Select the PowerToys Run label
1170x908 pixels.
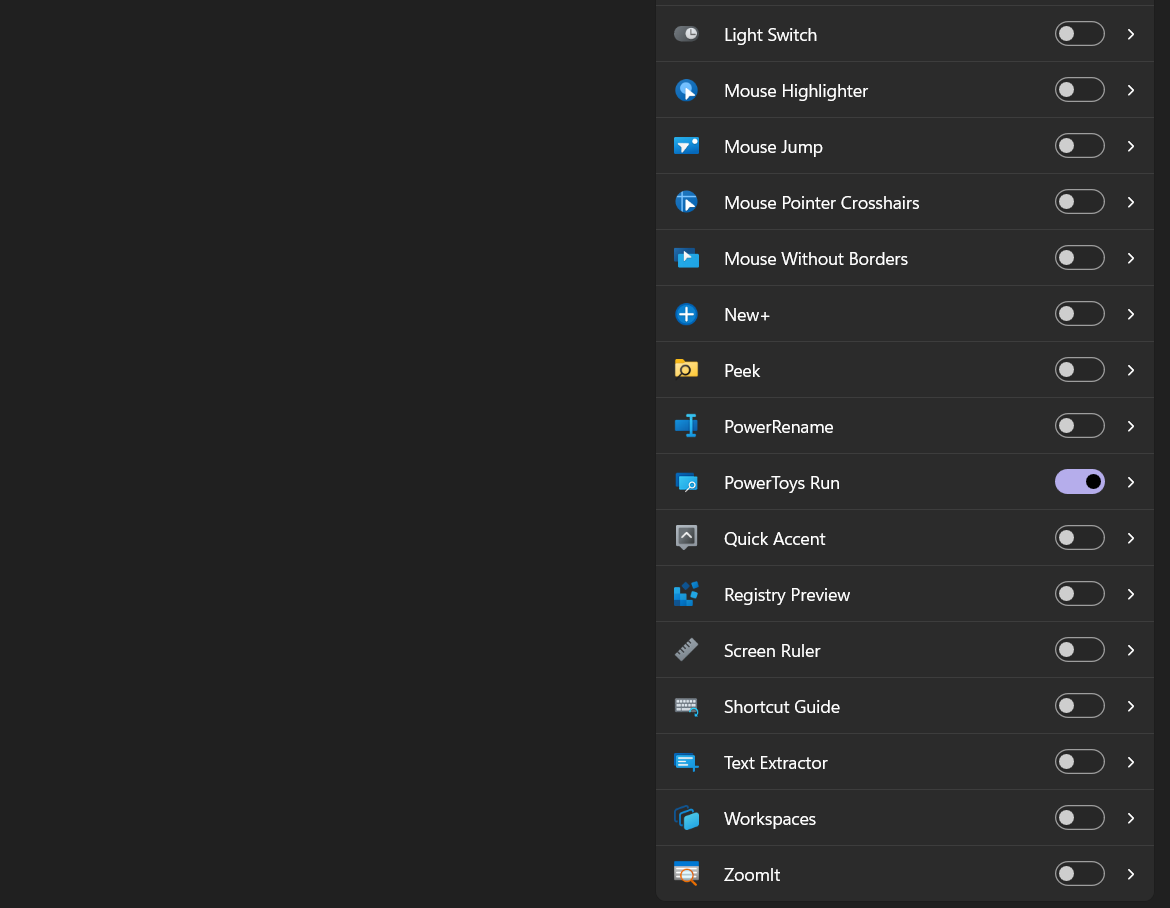click(x=781, y=483)
